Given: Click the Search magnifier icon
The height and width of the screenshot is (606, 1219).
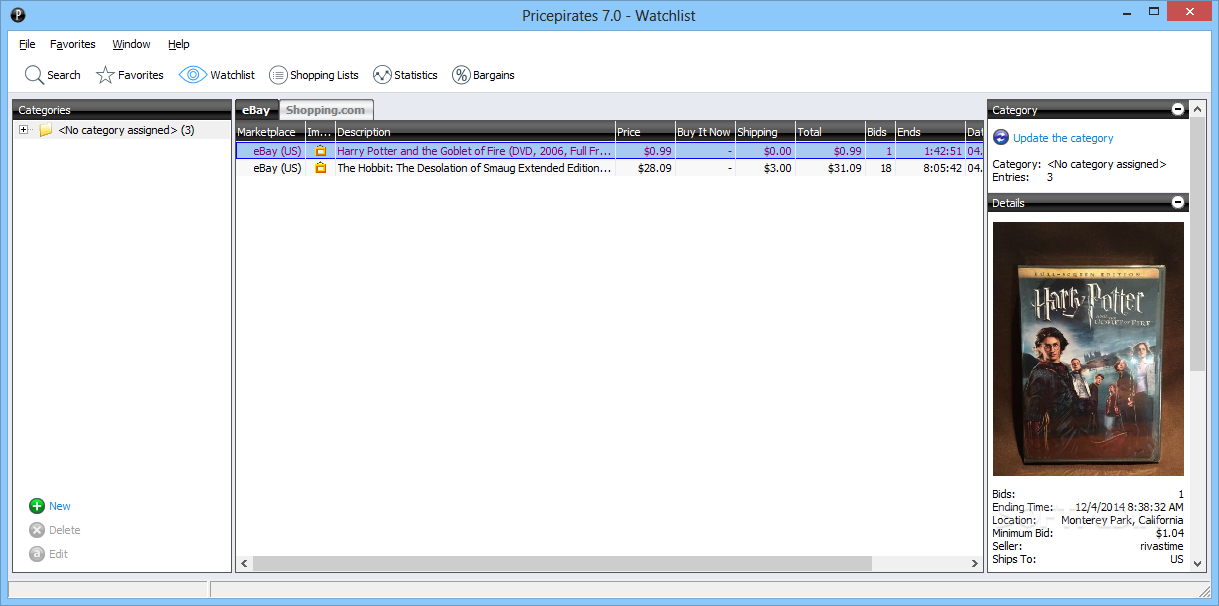Looking at the screenshot, I should pos(34,75).
